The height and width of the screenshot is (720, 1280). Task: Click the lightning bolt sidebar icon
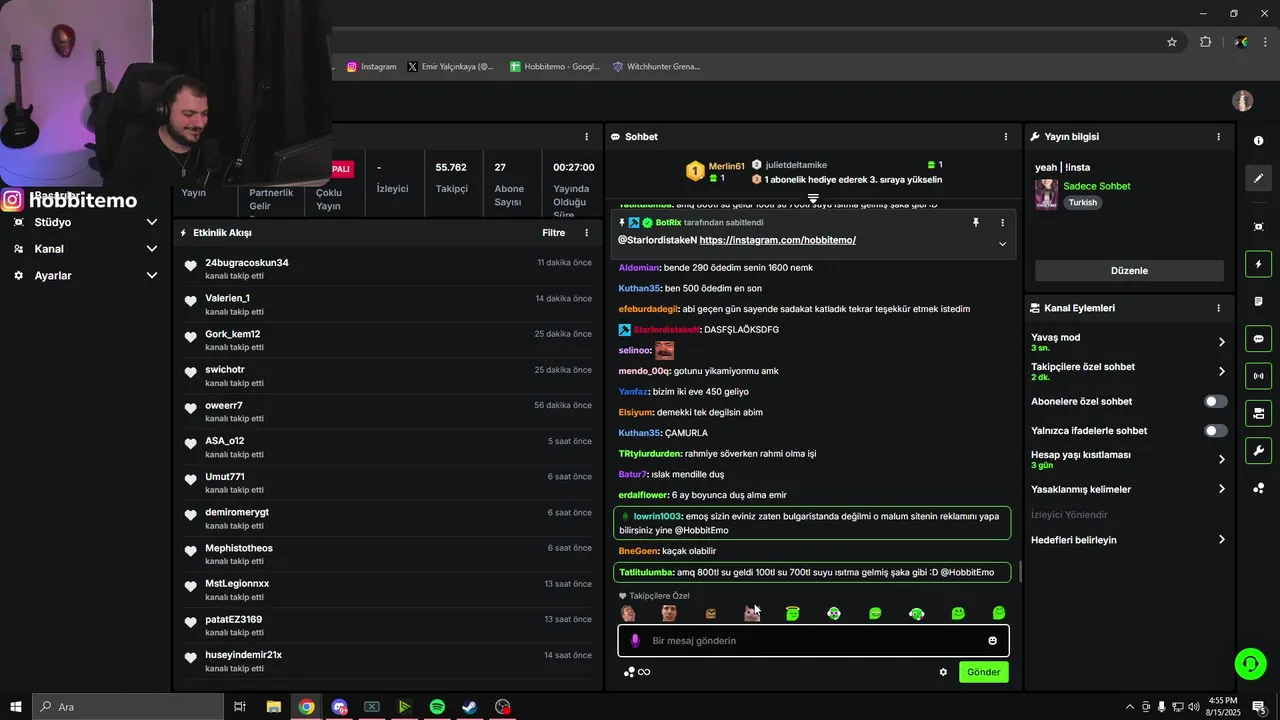[x=1258, y=265]
